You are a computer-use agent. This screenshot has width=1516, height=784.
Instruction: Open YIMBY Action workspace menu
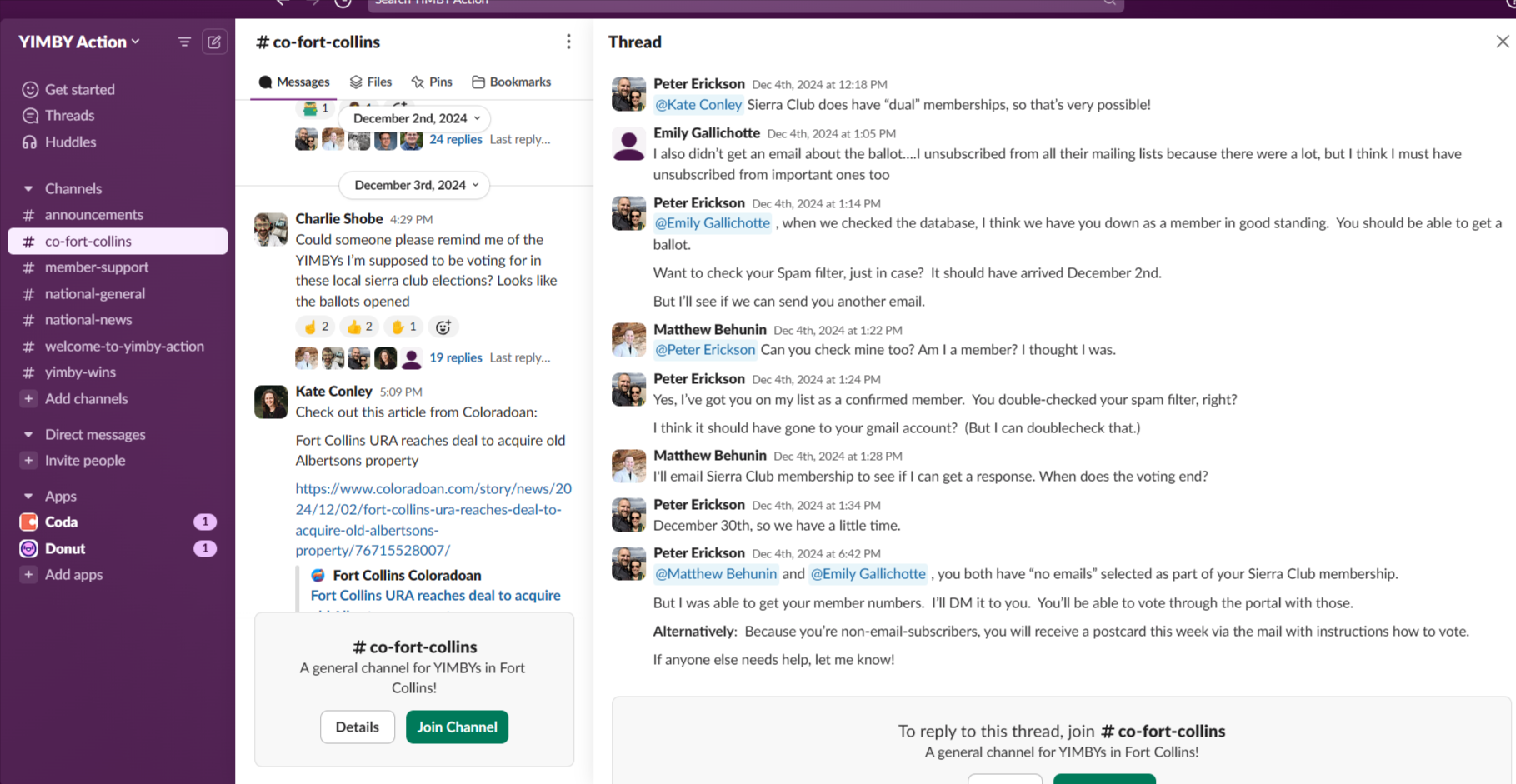tap(79, 42)
